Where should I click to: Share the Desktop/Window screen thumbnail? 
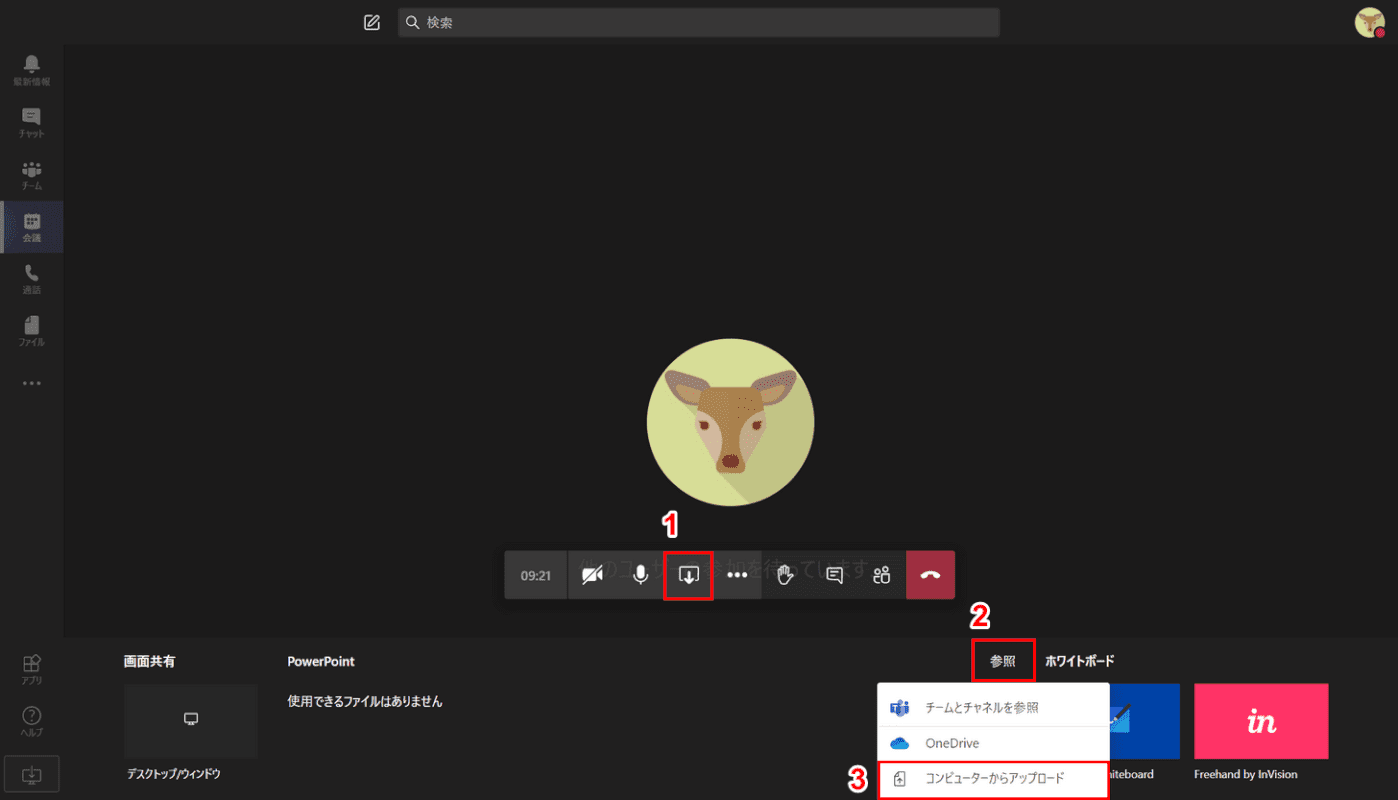point(191,721)
